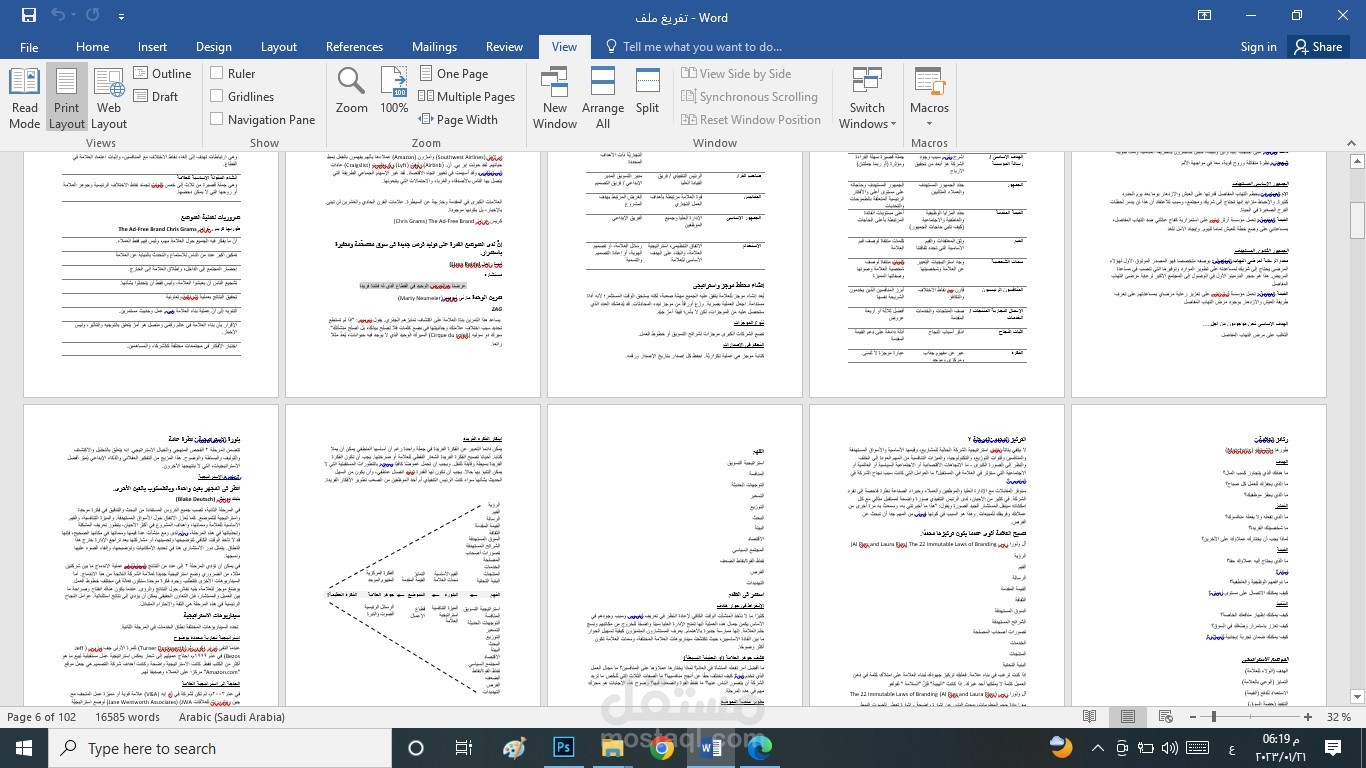Choose Multiple Pages zoom
1366x768 pixels.
pyautogui.click(x=466, y=96)
